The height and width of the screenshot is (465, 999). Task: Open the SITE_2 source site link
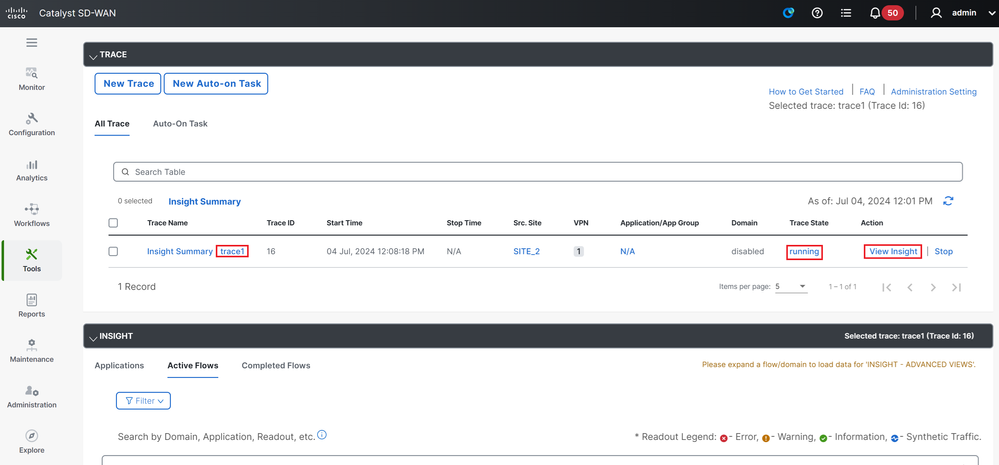(x=526, y=252)
